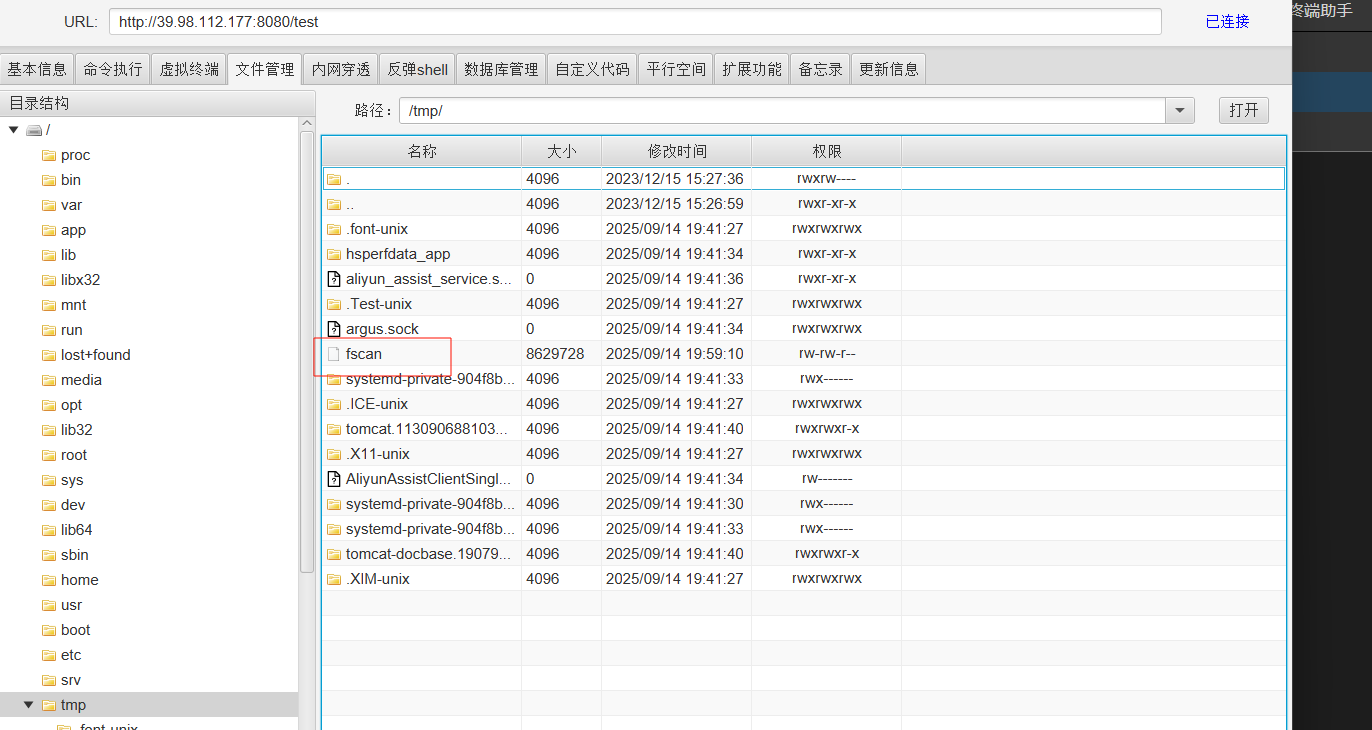Switch to the 命令执行 tab
This screenshot has height=730, width=1372.
(x=113, y=69)
